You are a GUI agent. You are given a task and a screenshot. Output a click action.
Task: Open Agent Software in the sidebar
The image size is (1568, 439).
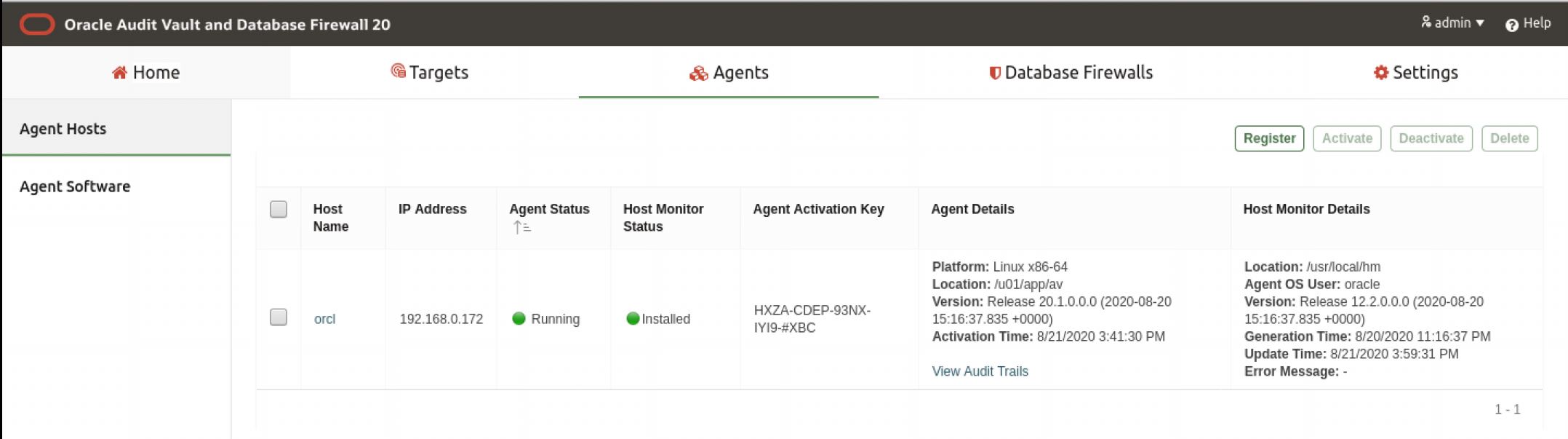coord(75,186)
